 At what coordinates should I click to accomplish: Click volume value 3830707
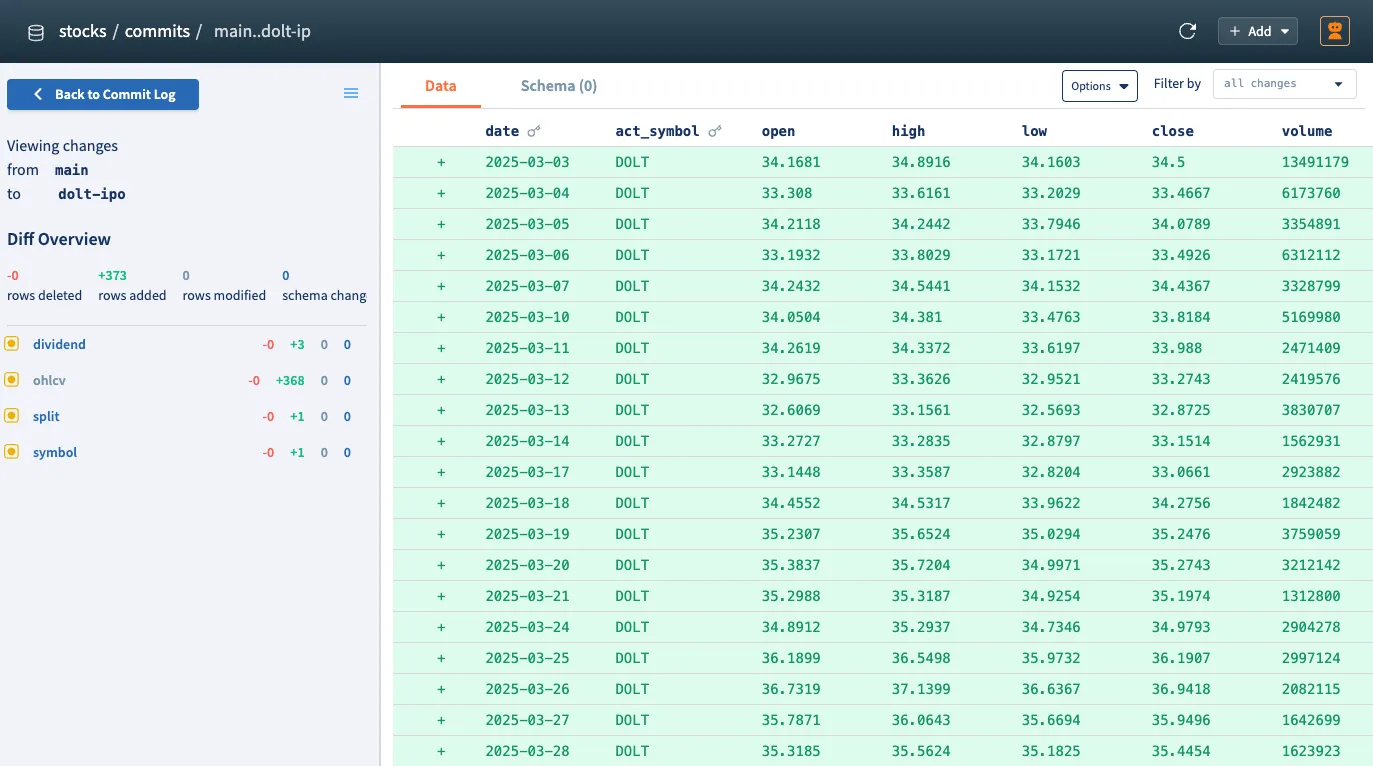coord(1311,410)
